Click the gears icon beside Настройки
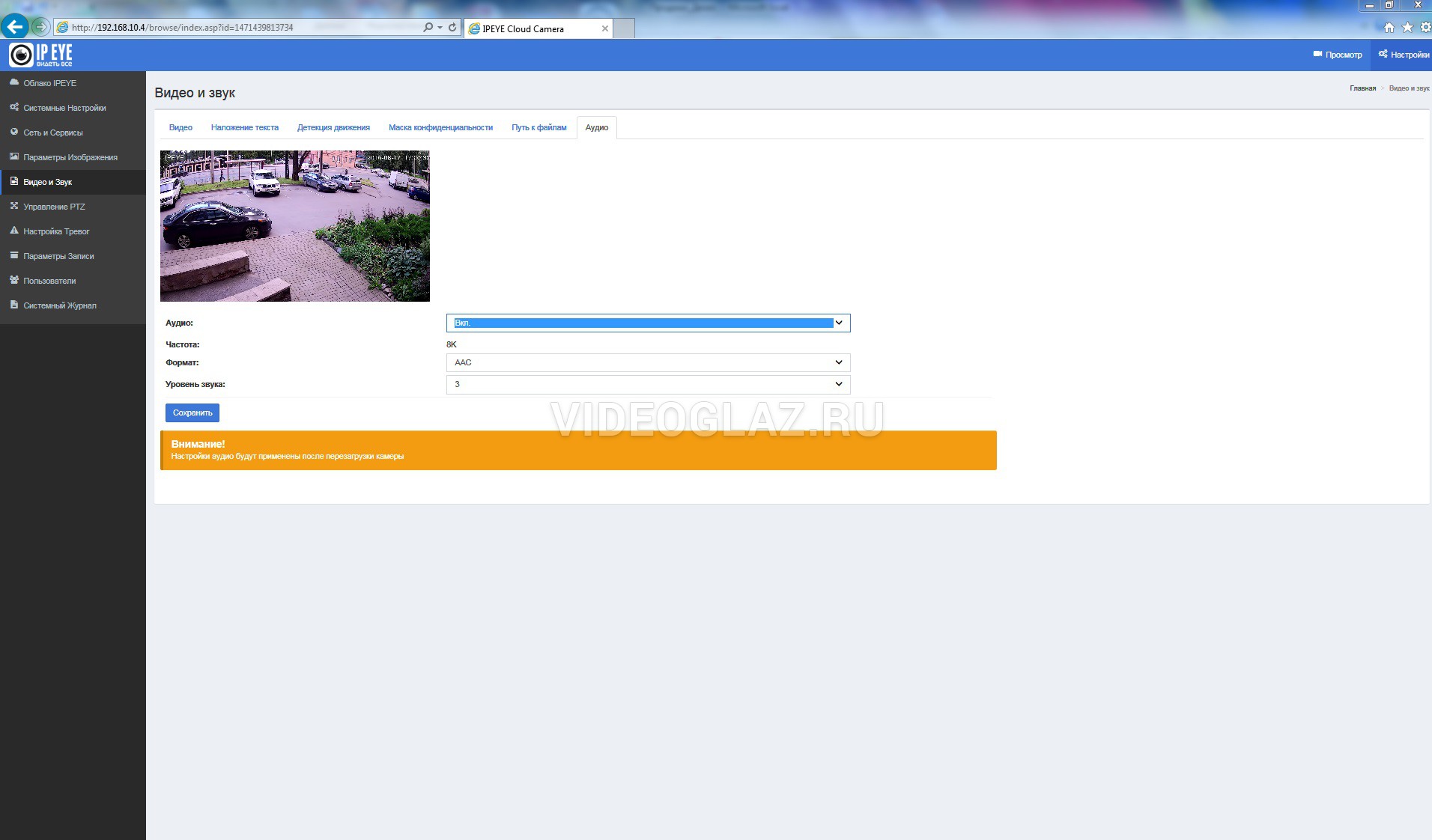The image size is (1432, 840). [x=1383, y=54]
